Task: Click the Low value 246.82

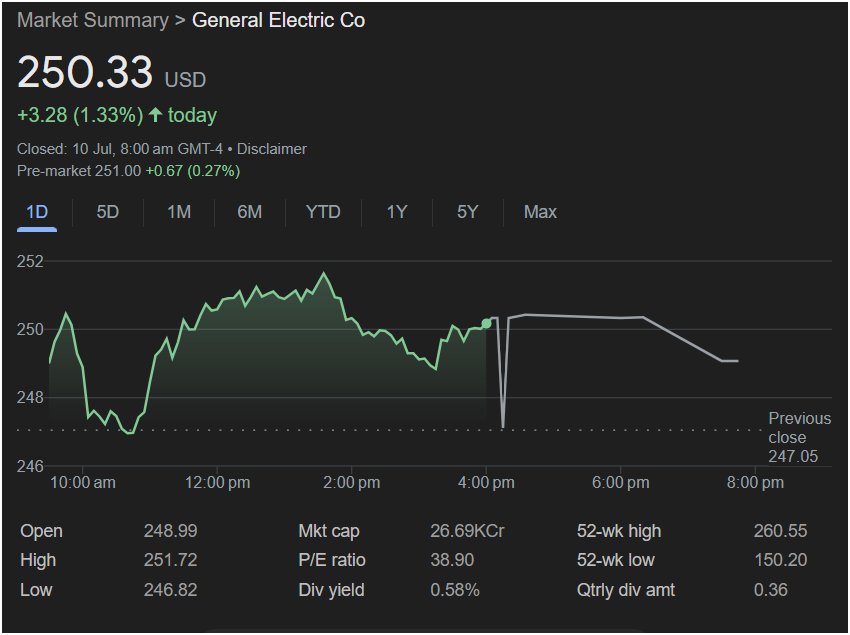Action: pos(170,590)
